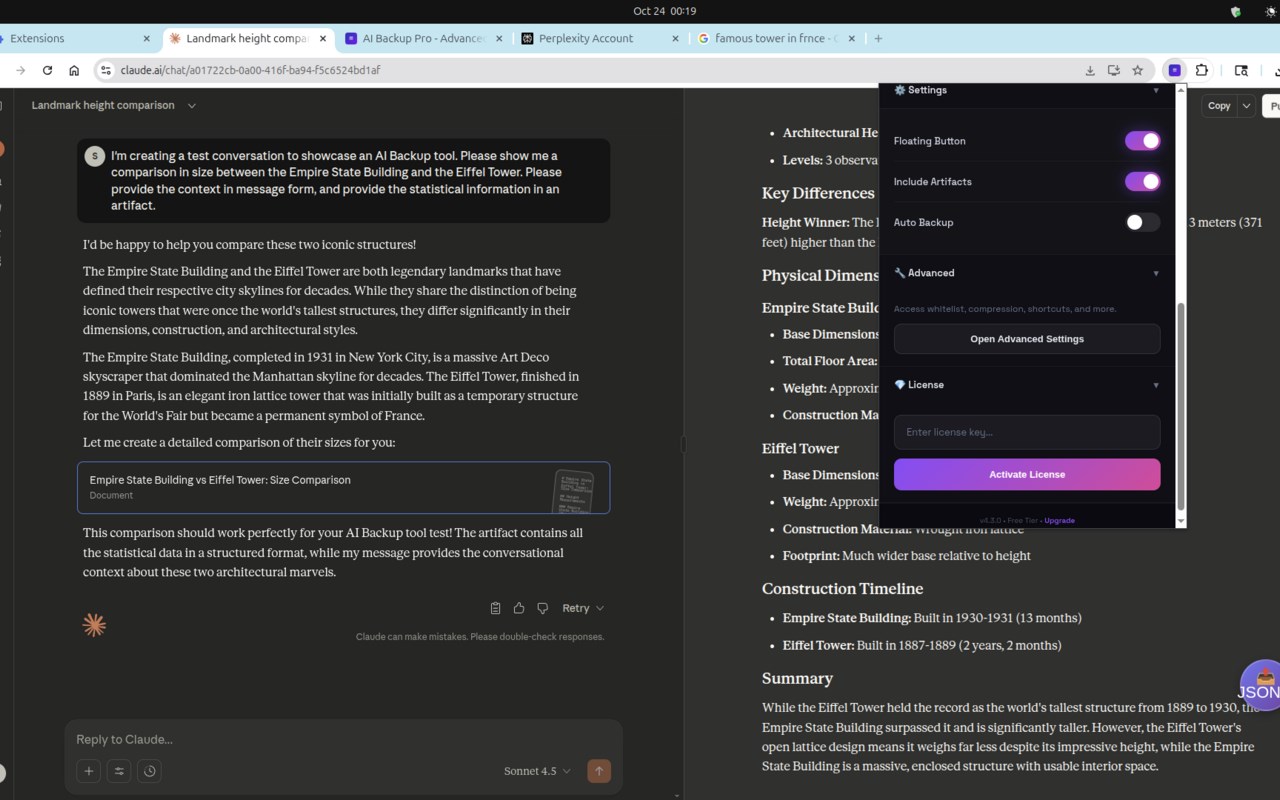The image size is (1280, 800).
Task: Click the license key input field
Action: tap(1027, 432)
